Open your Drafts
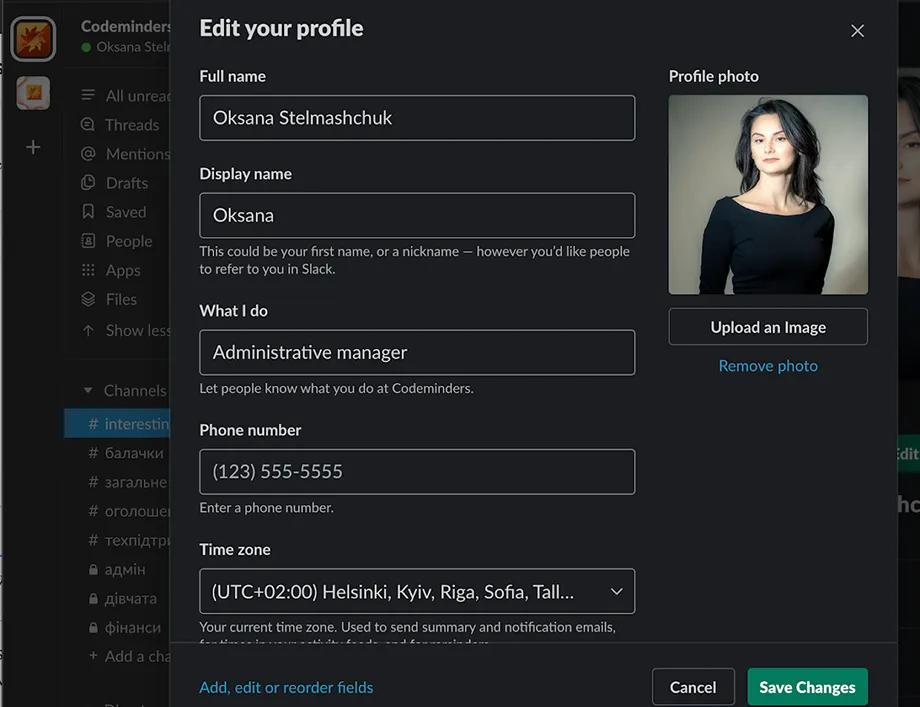The image size is (920, 707). (124, 182)
